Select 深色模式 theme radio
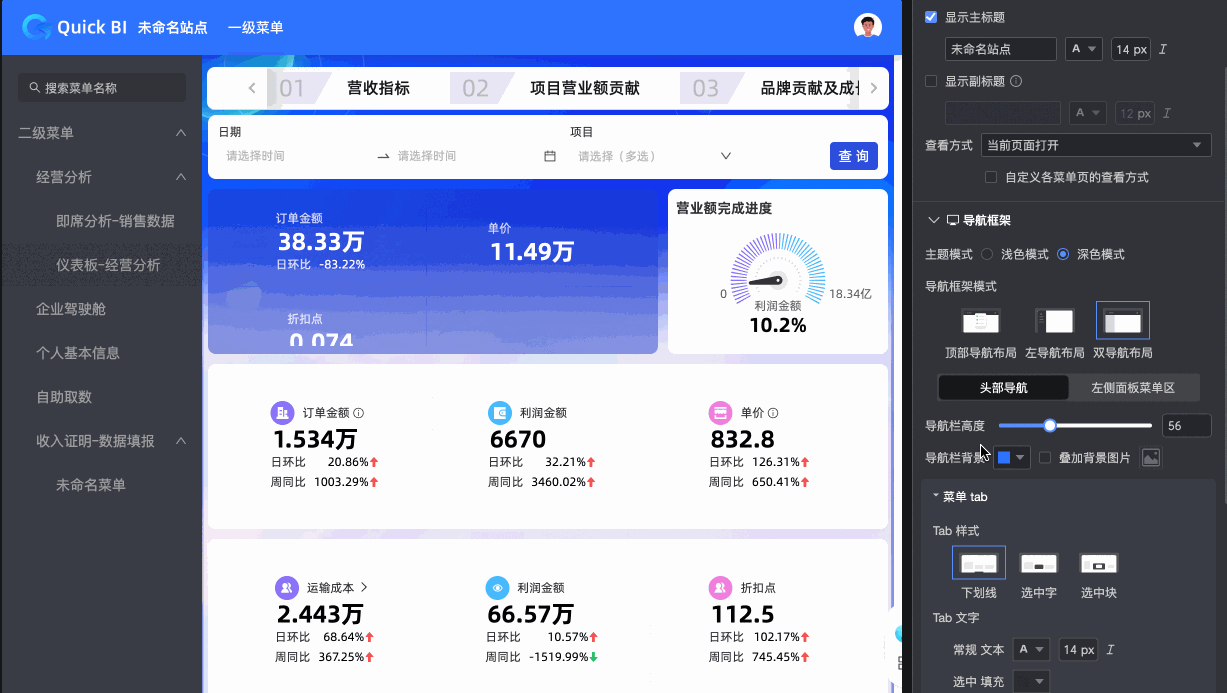 1063,254
